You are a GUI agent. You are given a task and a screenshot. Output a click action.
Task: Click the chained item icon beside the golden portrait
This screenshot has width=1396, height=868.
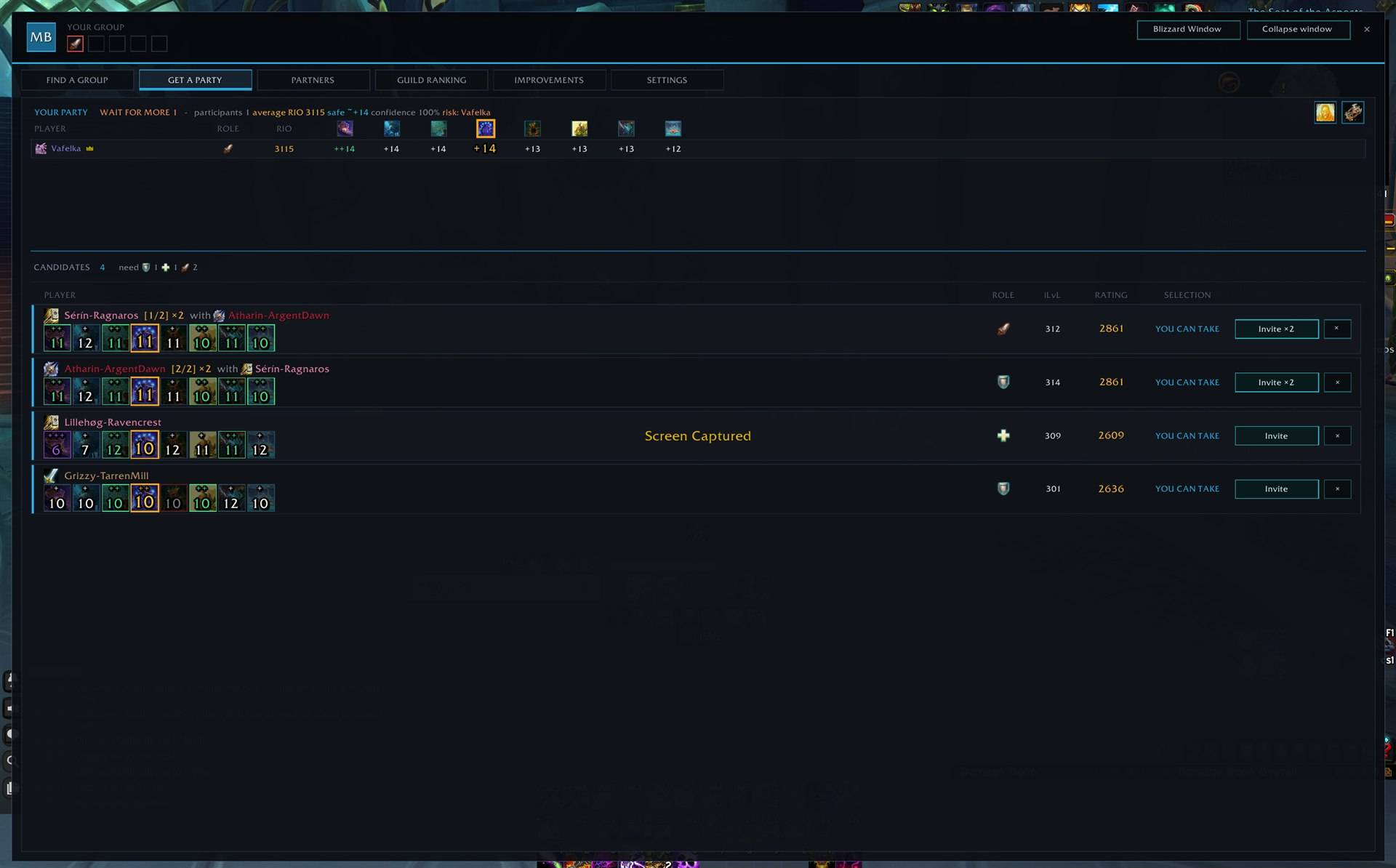(1352, 113)
